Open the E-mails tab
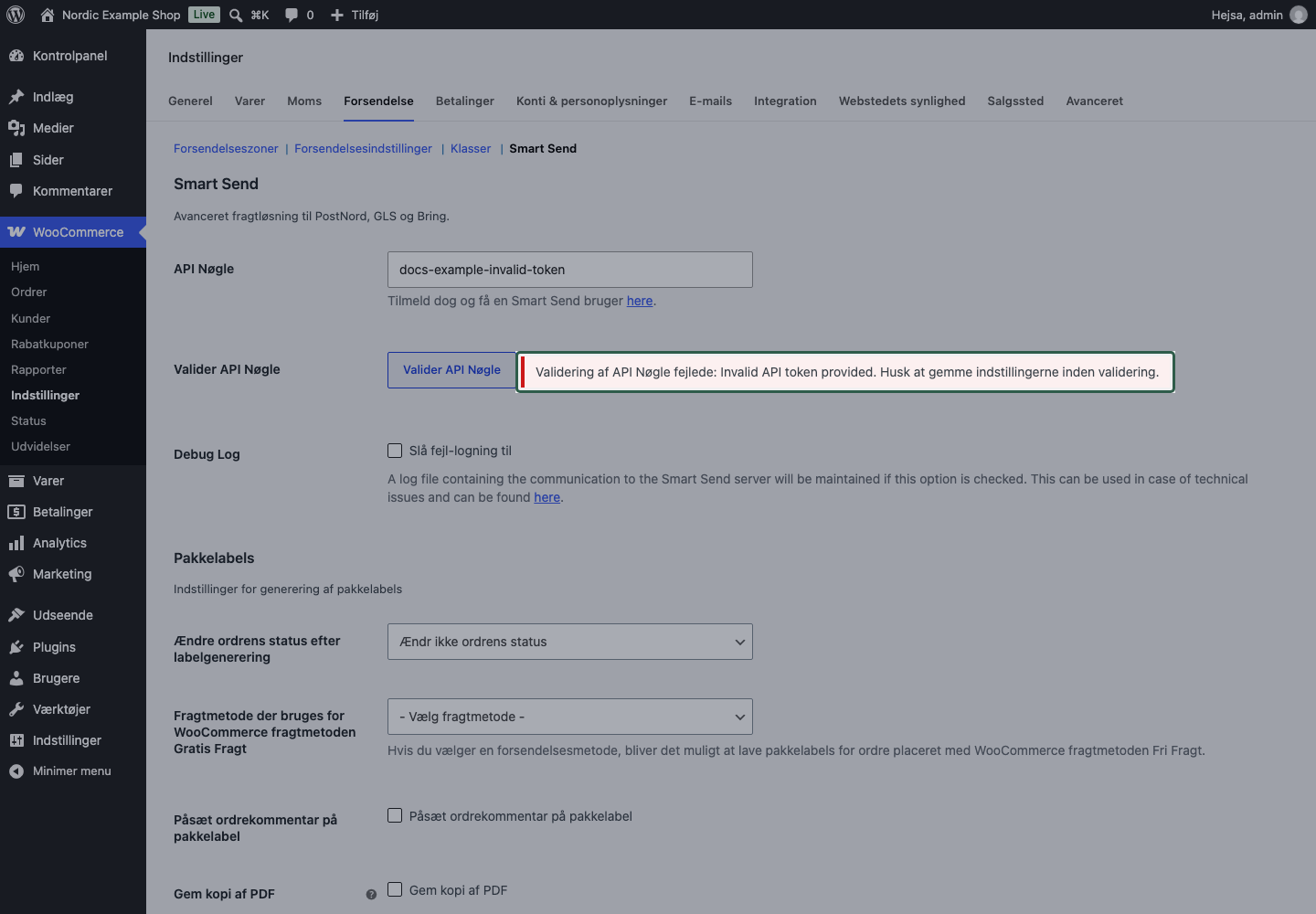The height and width of the screenshot is (914, 1316). [x=710, y=101]
